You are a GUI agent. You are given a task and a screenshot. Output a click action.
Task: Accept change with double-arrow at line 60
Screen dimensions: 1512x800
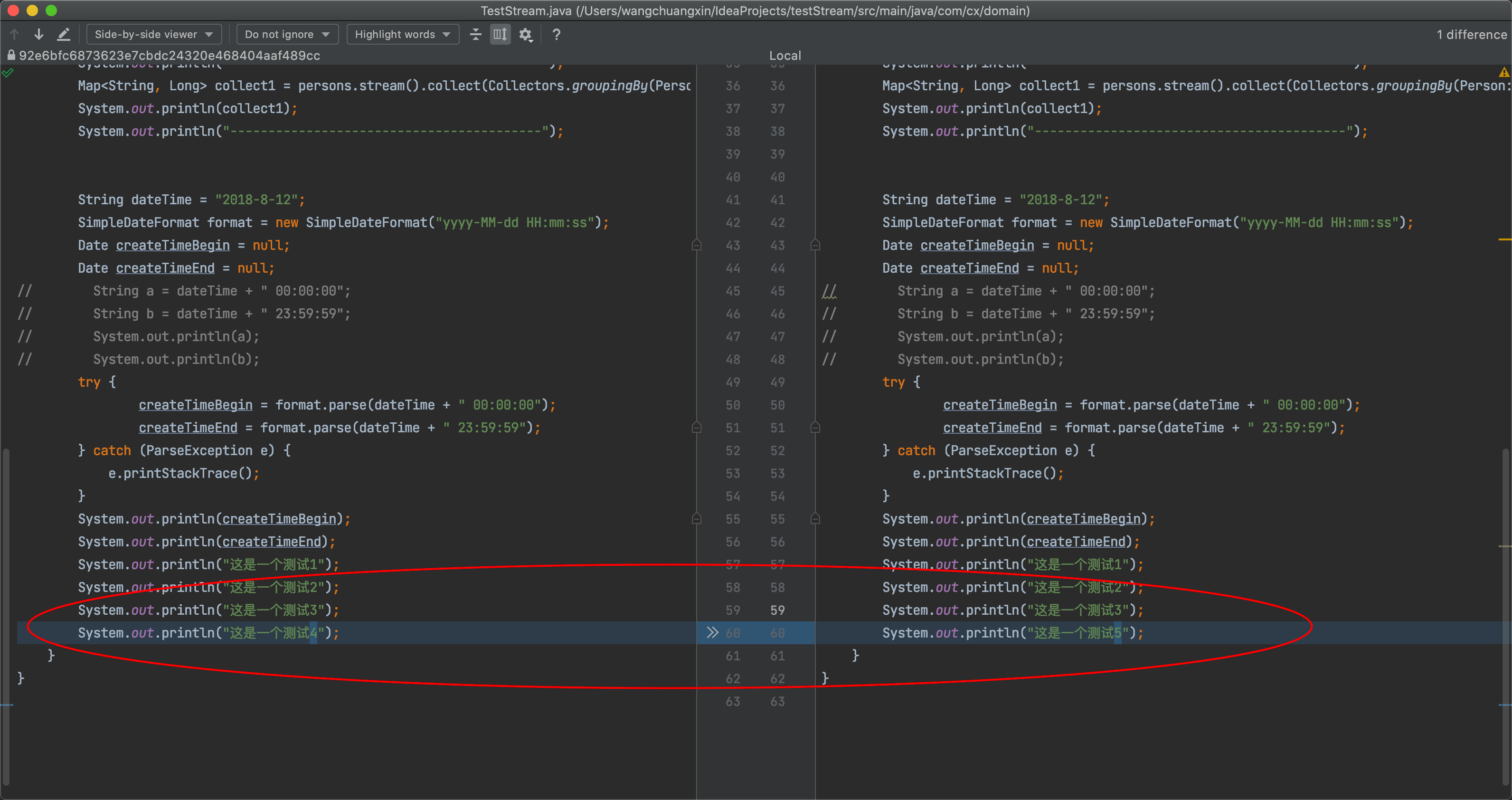[712, 633]
